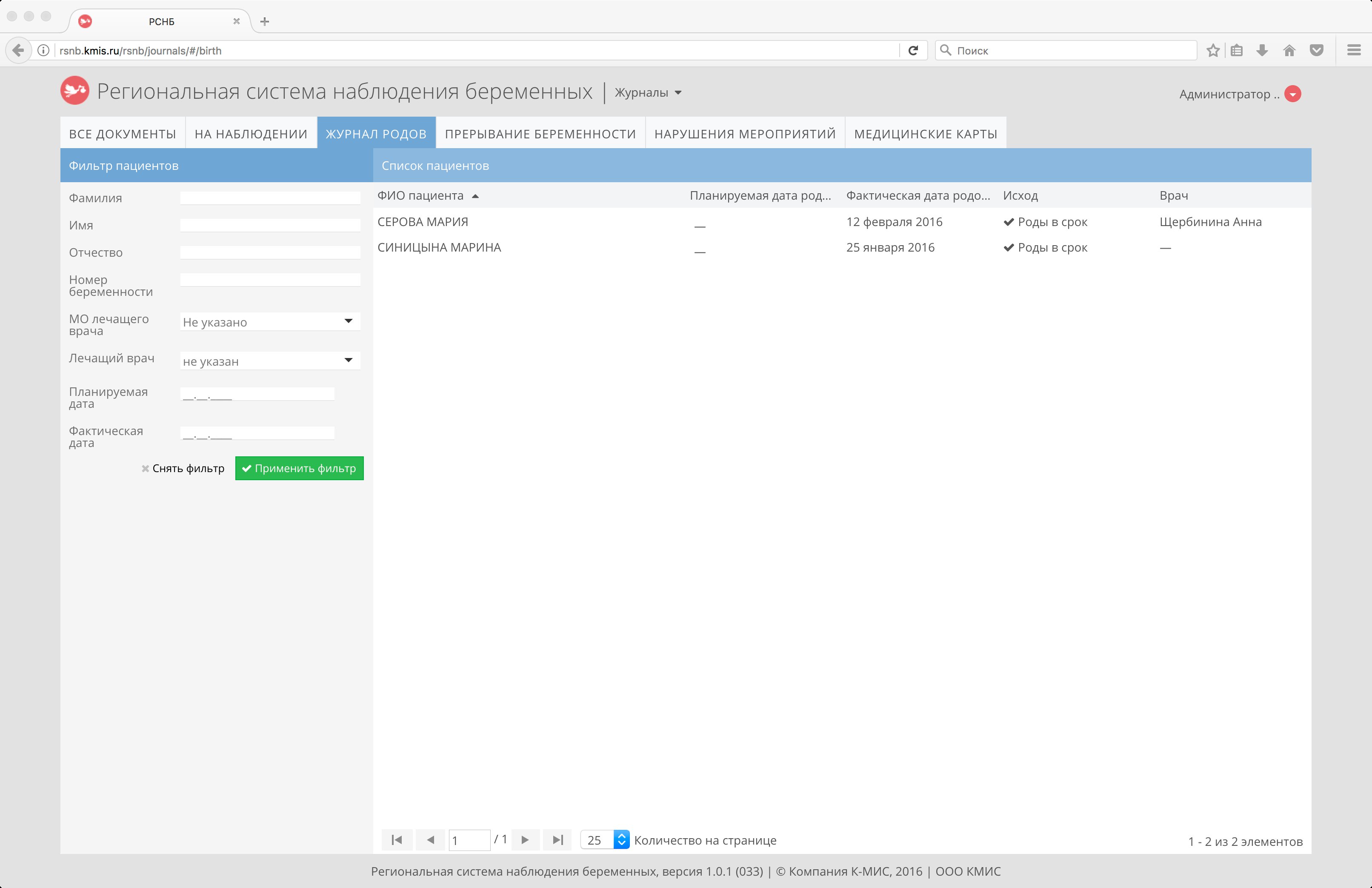Click Снять фильтр to clear filters
The width and height of the screenshot is (1372, 888).
pyautogui.click(x=183, y=468)
